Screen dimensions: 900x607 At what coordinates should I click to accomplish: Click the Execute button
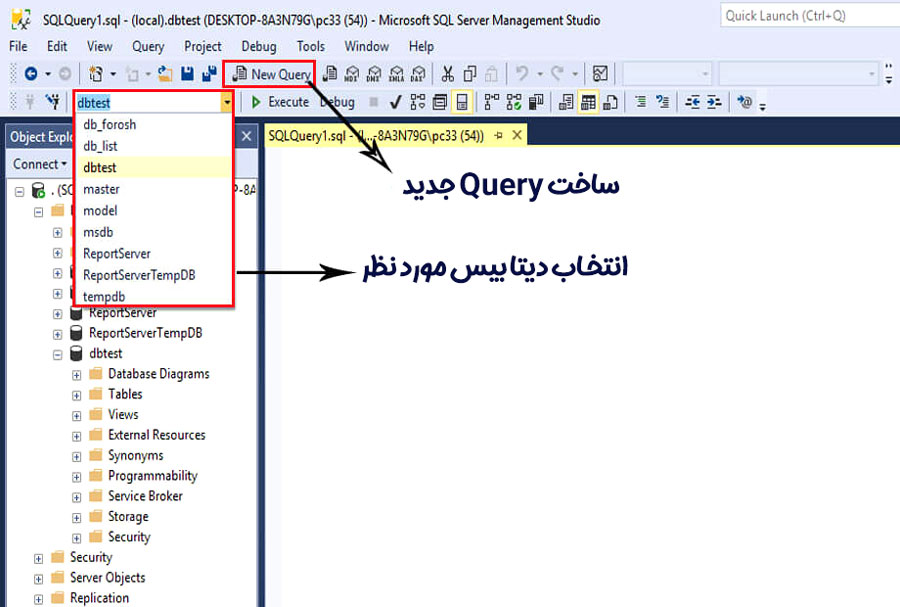281,102
